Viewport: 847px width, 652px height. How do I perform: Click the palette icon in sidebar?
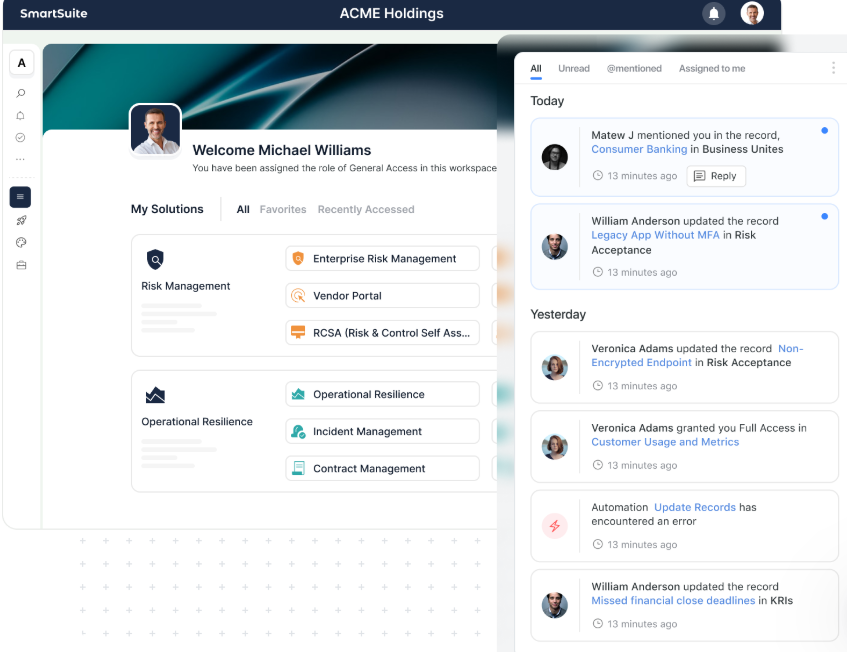tap(21, 242)
